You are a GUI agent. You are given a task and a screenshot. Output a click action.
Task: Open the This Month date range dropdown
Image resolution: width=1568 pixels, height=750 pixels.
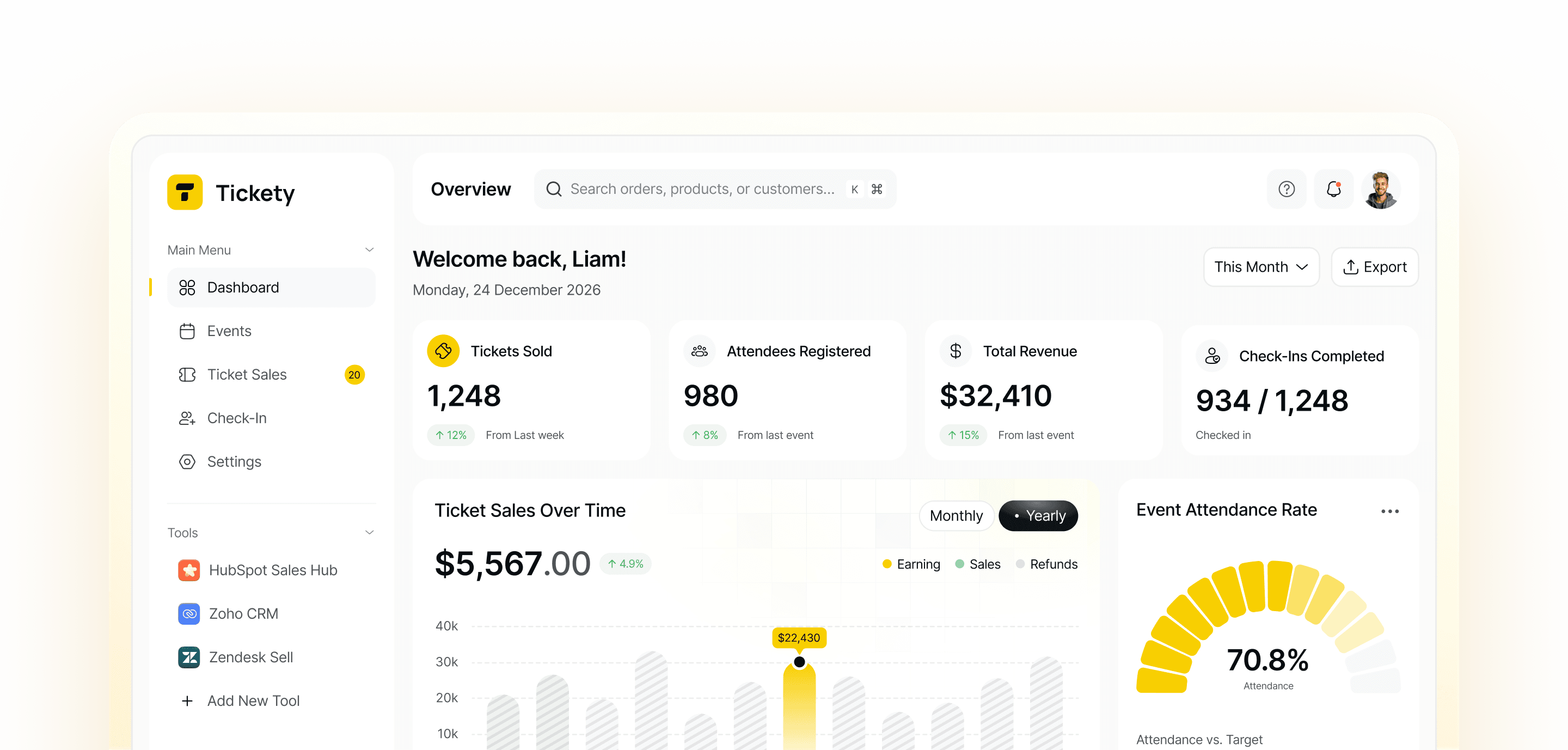pyautogui.click(x=1260, y=267)
